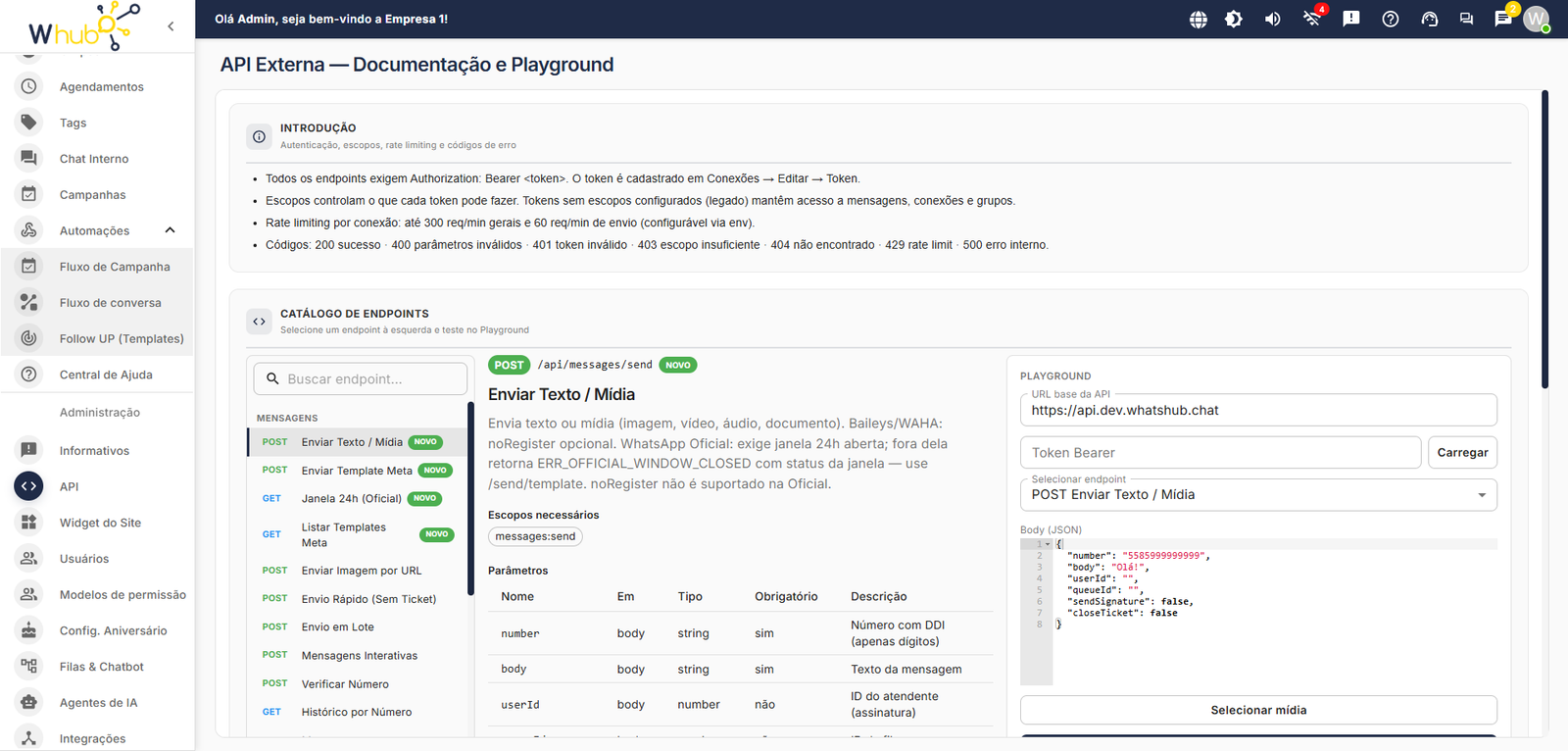Click the Carregar button
This screenshot has height=751, width=1568.
coord(1462,453)
